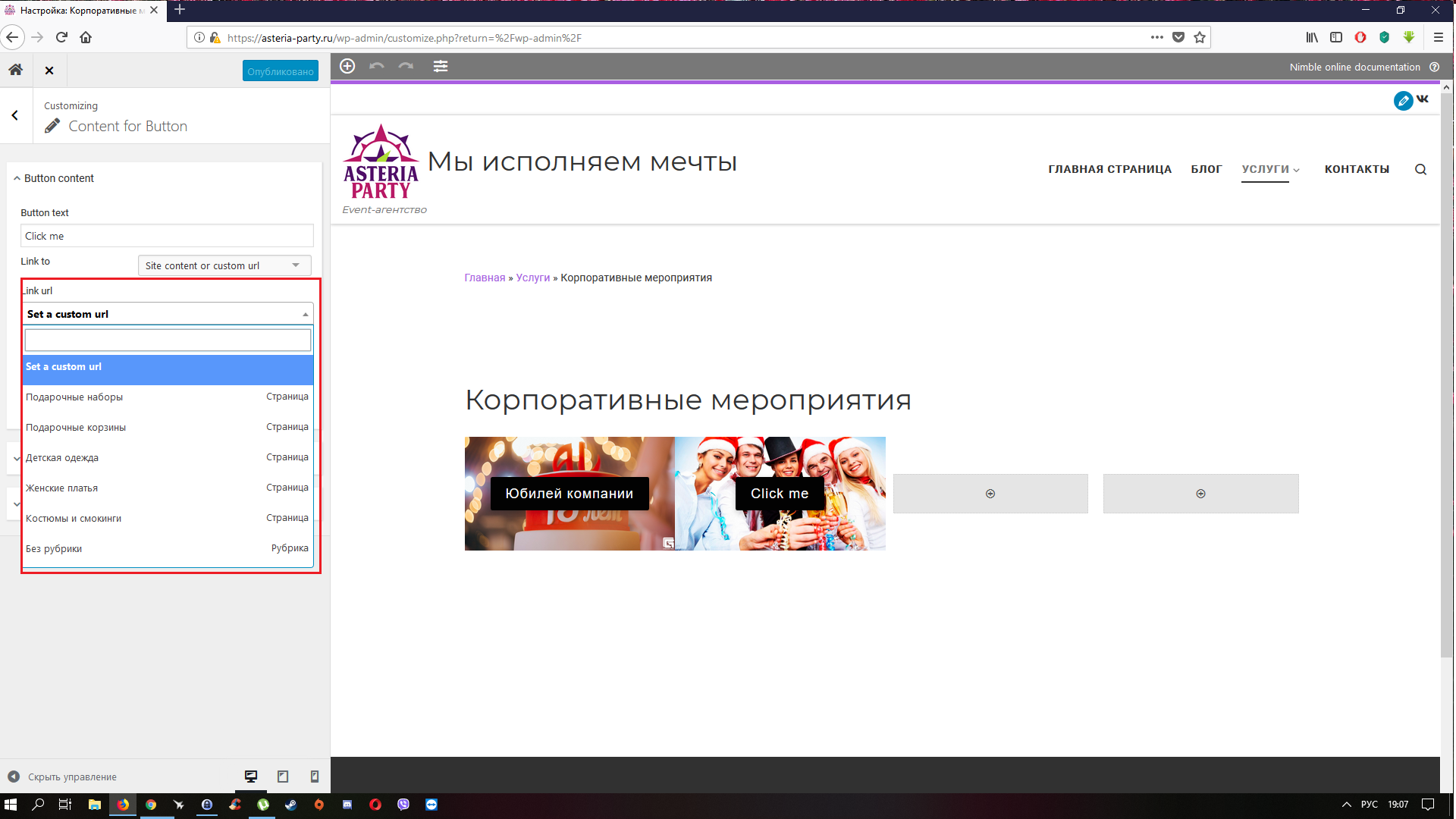Image resolution: width=1456 pixels, height=819 pixels.
Task: Open Firefox from the Windows taskbar
Action: (x=123, y=805)
